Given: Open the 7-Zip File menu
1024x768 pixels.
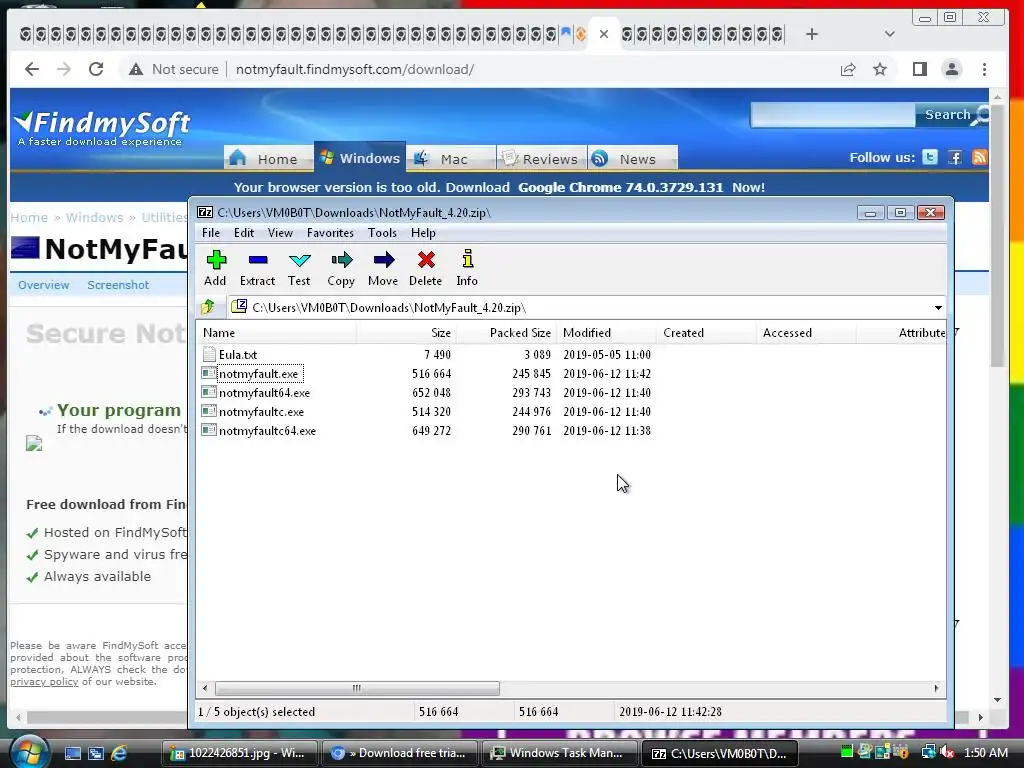Looking at the screenshot, I should click(x=211, y=233).
